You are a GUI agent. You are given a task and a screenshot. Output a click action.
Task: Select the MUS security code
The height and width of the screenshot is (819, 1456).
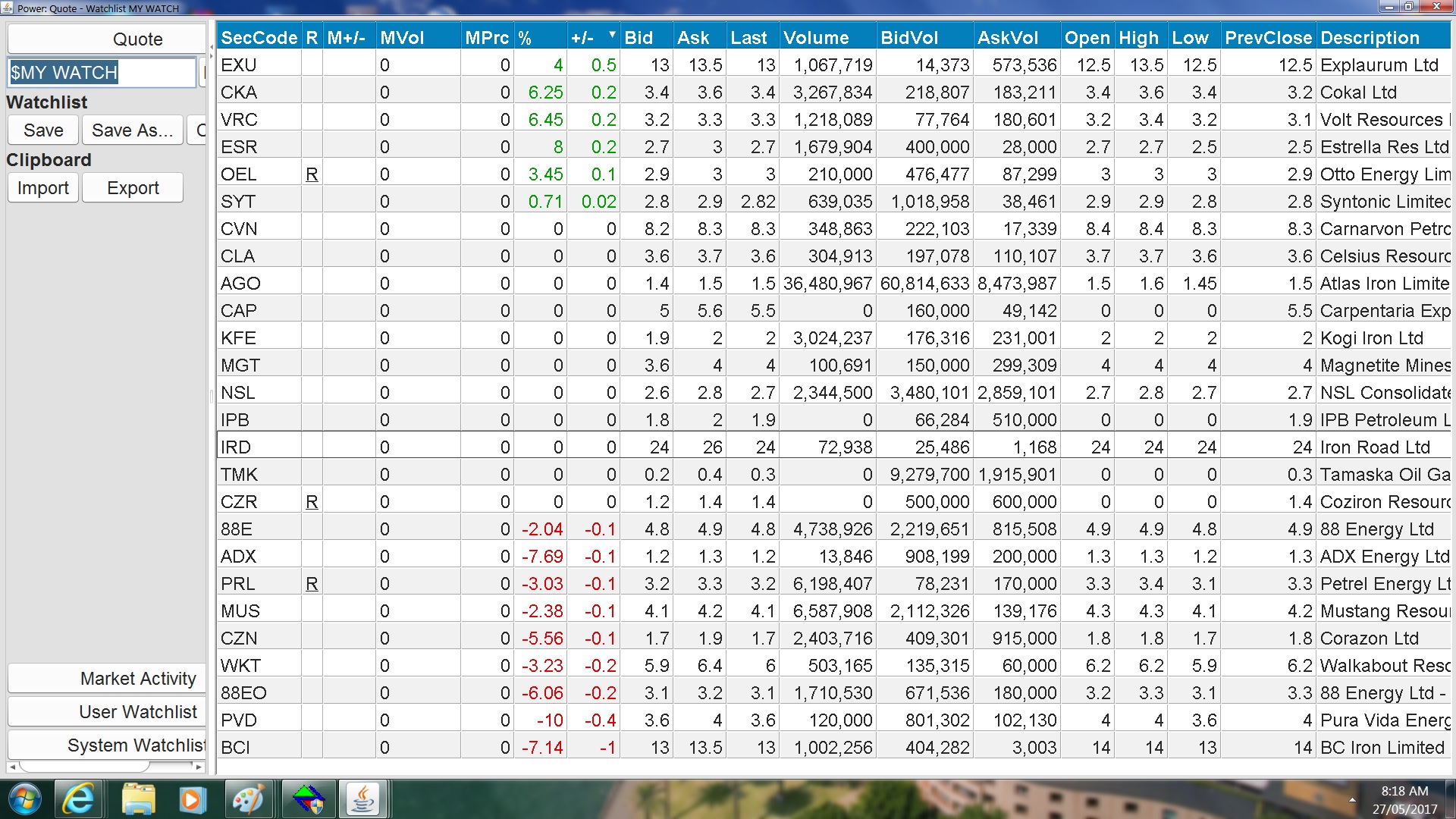240,611
